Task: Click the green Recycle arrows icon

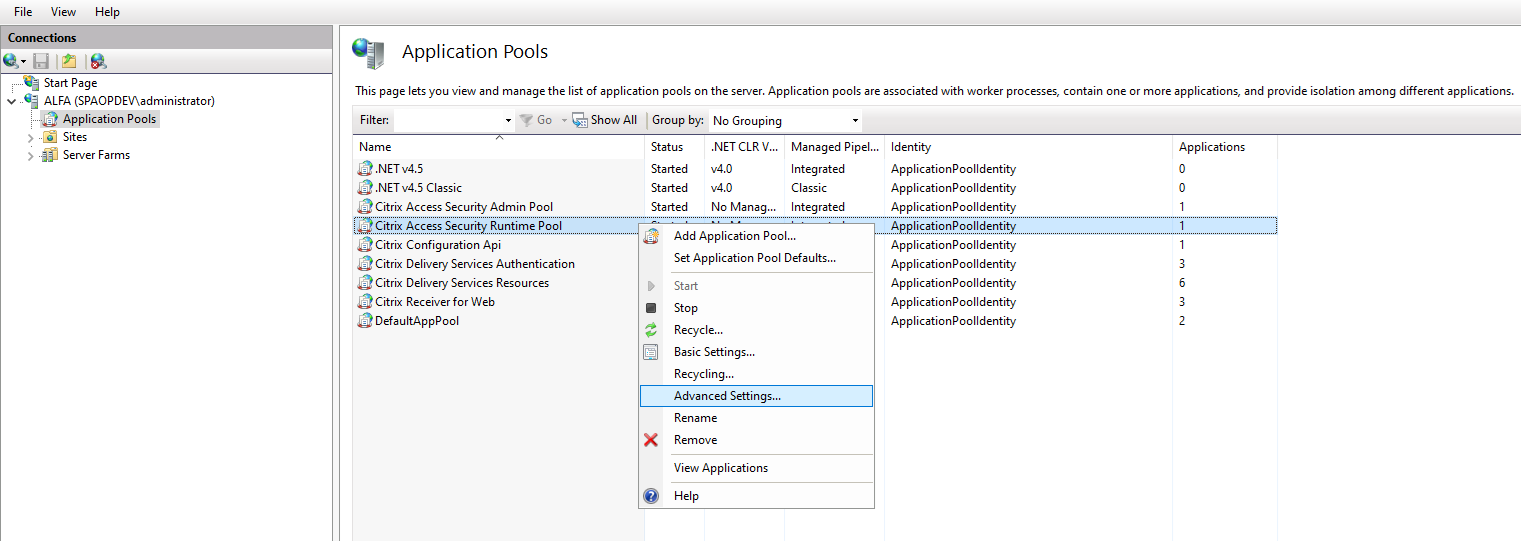Action: click(x=651, y=330)
